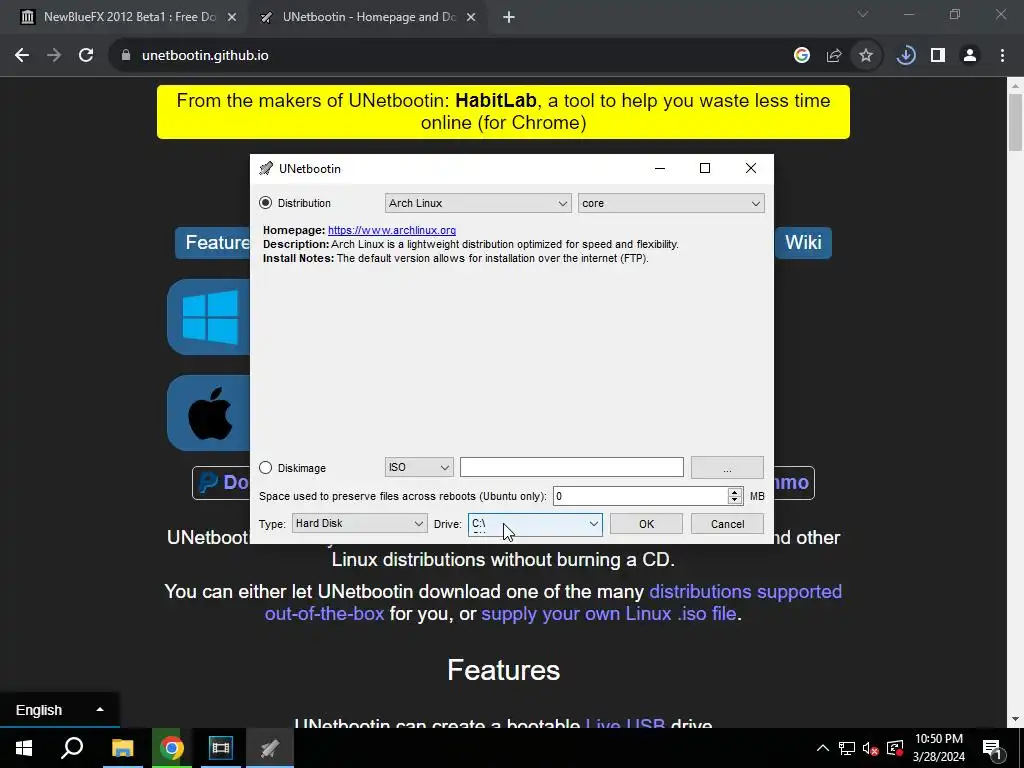Viewport: 1024px width, 768px height.
Task: Open the Windows Start menu
Action: click(x=24, y=748)
